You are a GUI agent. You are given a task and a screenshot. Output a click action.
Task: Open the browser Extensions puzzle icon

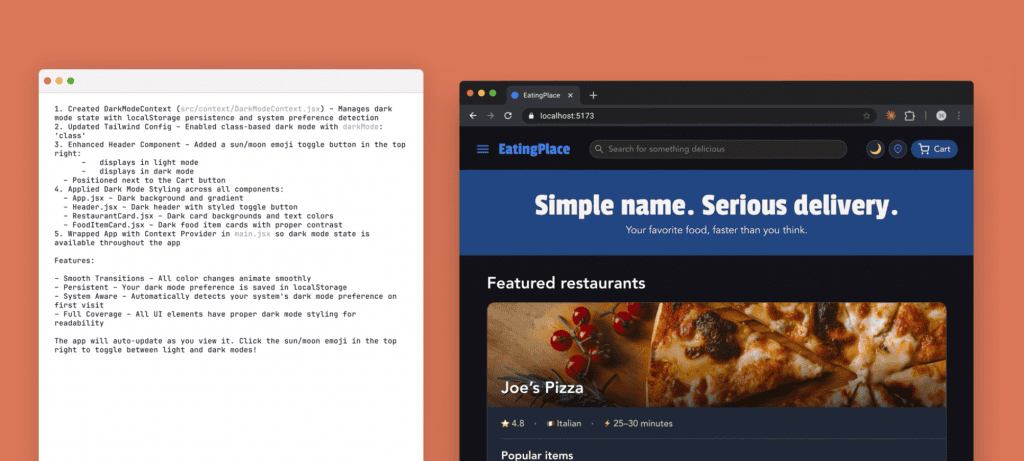(910, 116)
